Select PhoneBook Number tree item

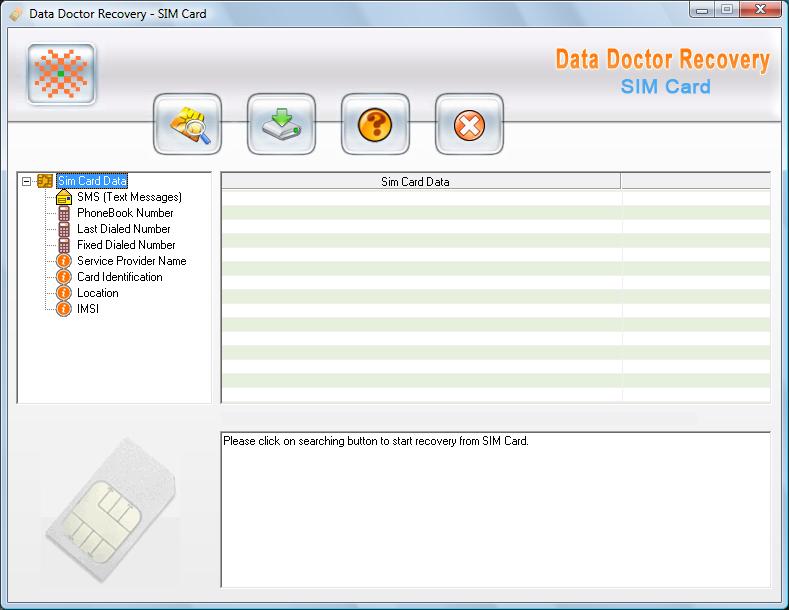[x=125, y=213]
